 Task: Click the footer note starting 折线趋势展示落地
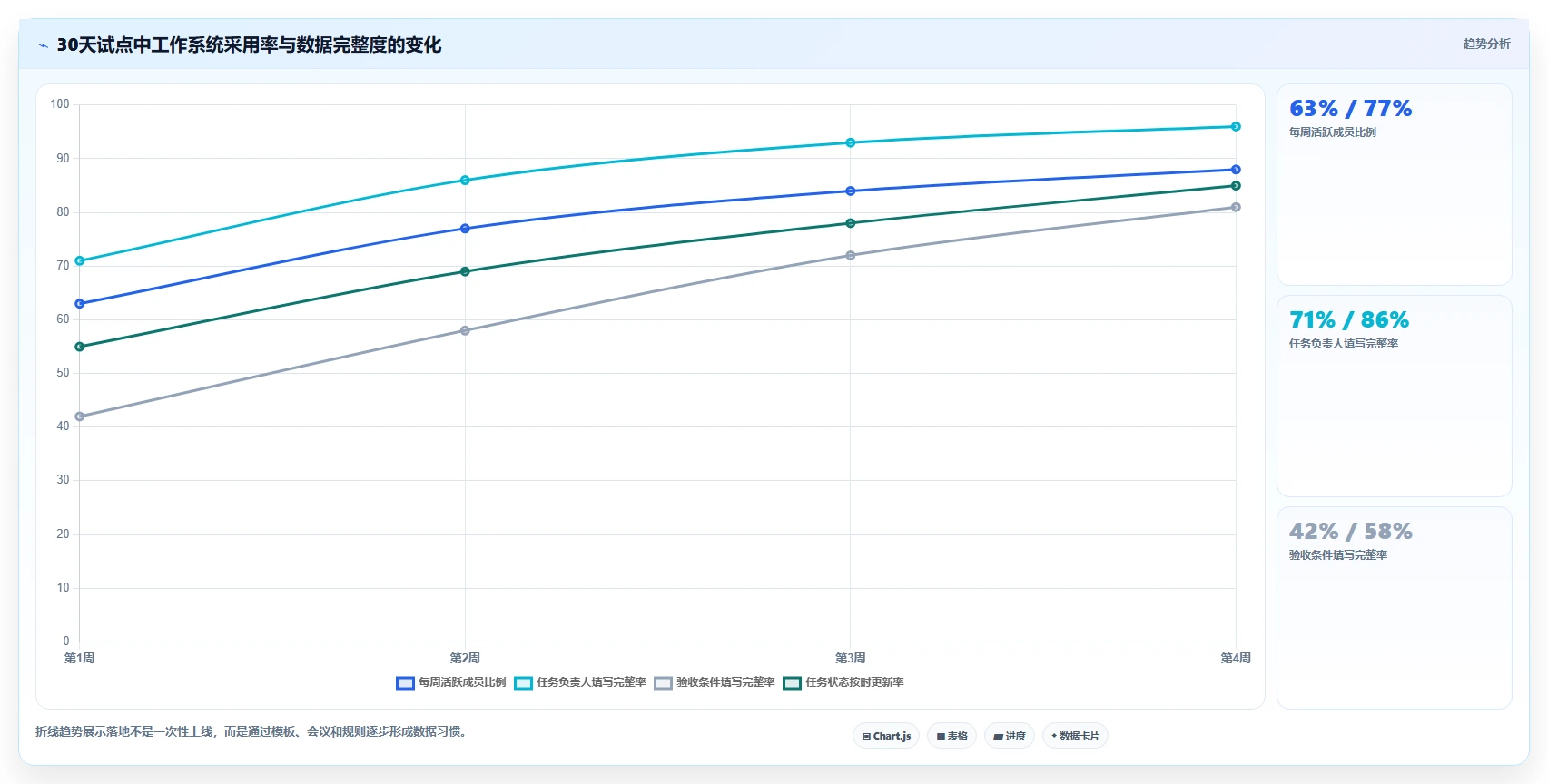(x=253, y=731)
